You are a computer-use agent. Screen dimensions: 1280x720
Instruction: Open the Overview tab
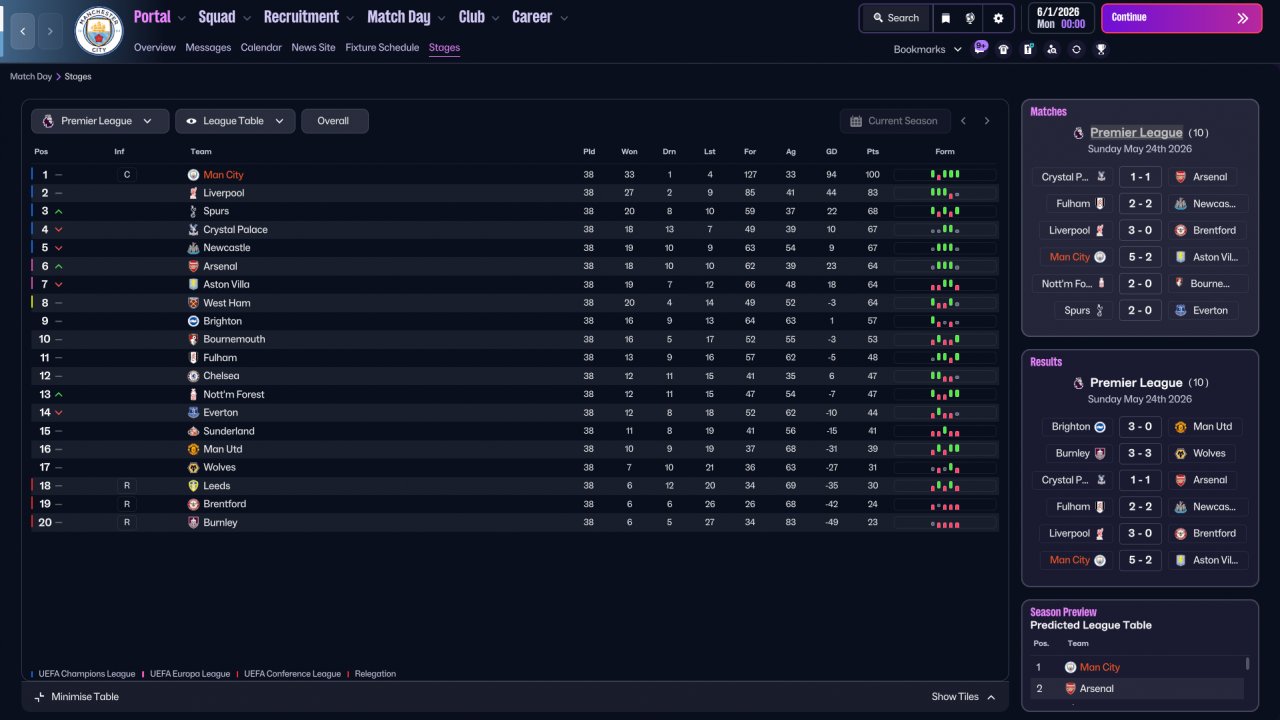click(x=155, y=48)
